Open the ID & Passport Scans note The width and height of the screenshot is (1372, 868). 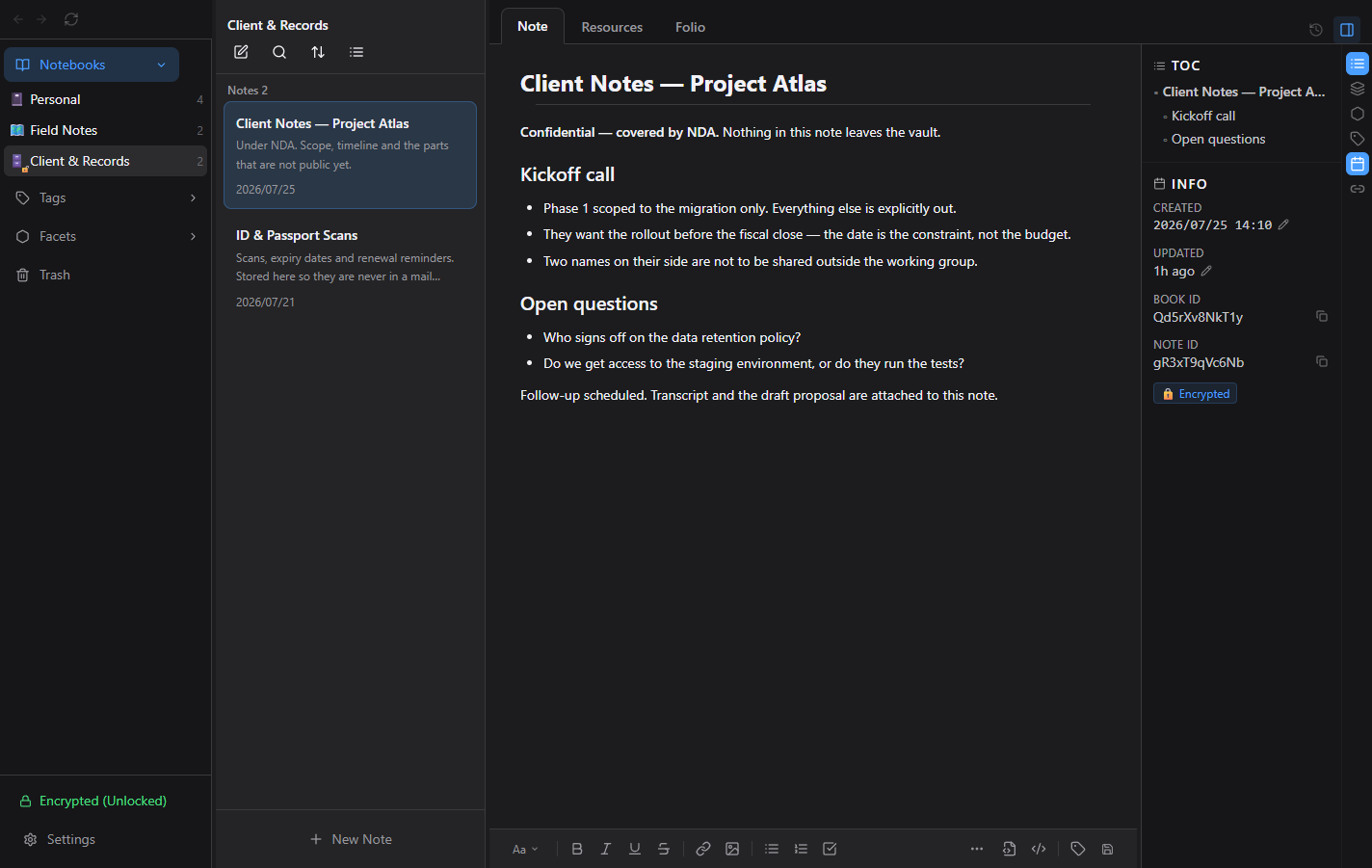coord(350,268)
